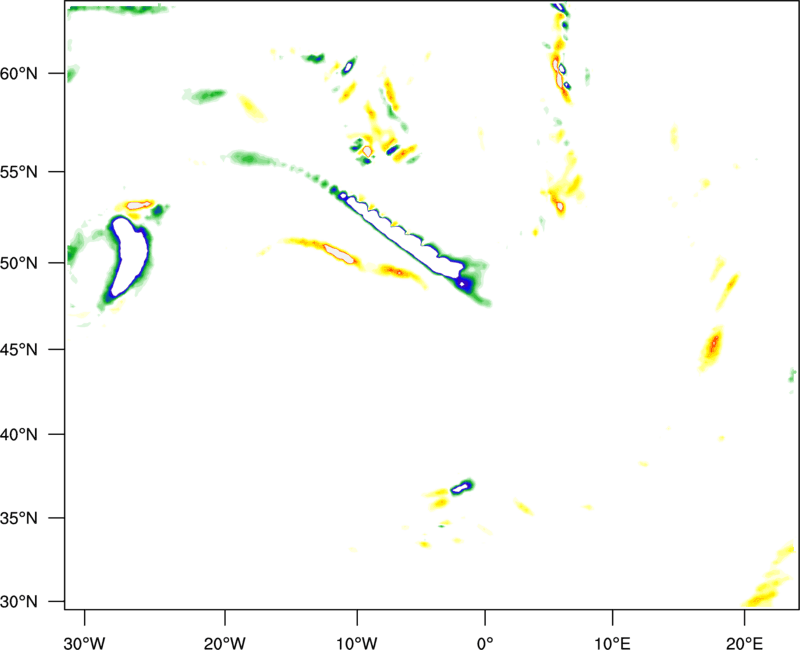Click the 30°N latitude label
Viewport: 800px width, 650px height.
click(x=19, y=602)
